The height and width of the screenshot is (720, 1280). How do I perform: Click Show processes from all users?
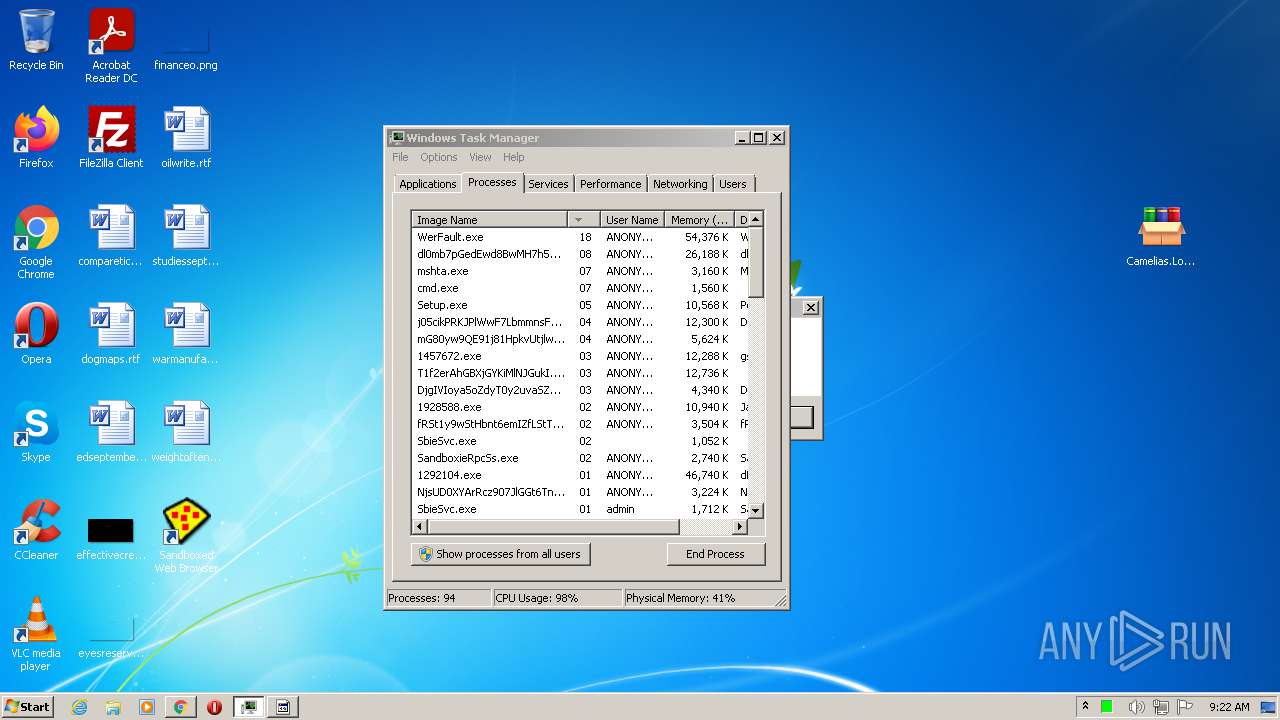click(500, 554)
